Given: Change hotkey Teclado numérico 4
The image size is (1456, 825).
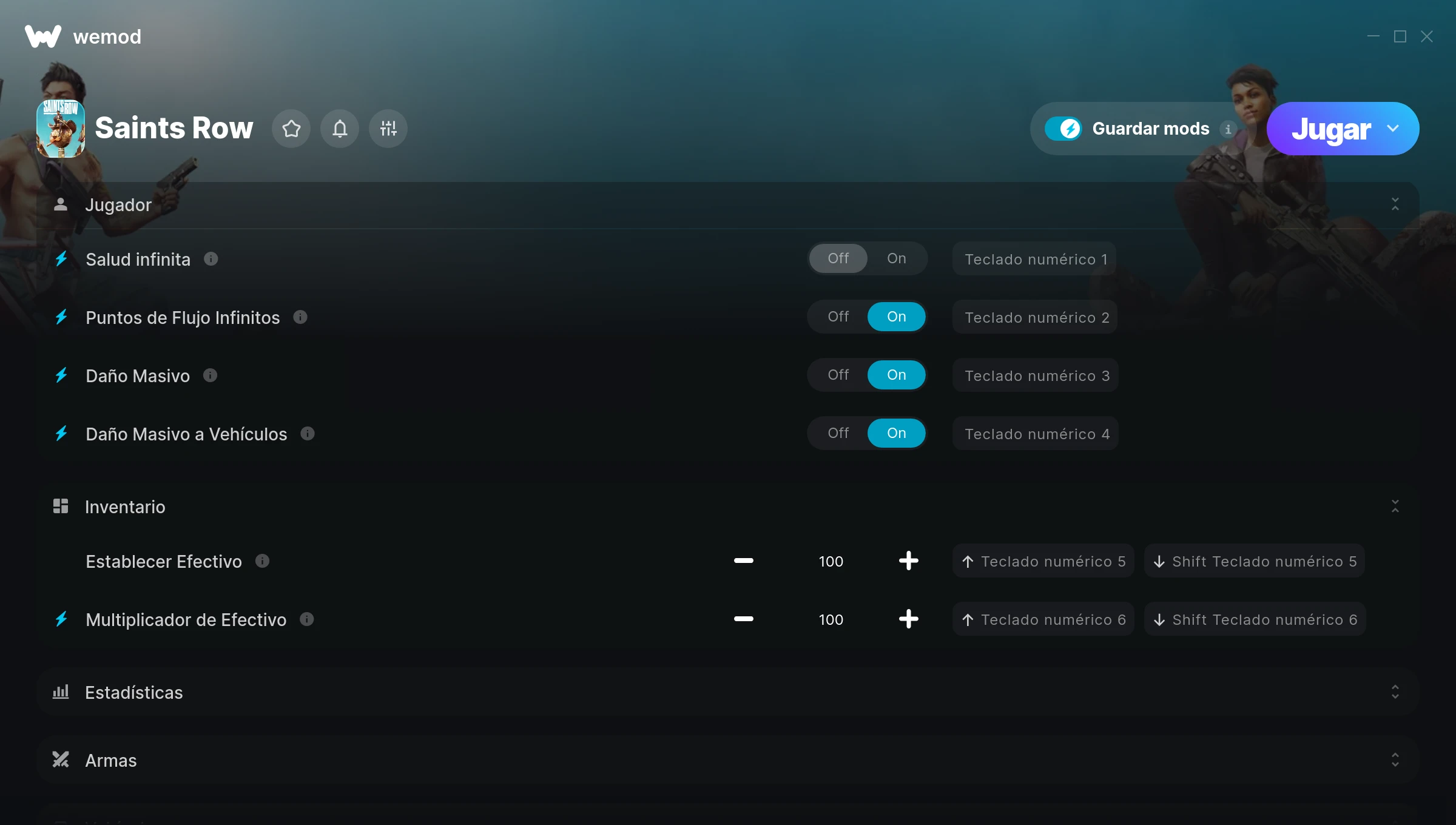Looking at the screenshot, I should coord(1036,434).
